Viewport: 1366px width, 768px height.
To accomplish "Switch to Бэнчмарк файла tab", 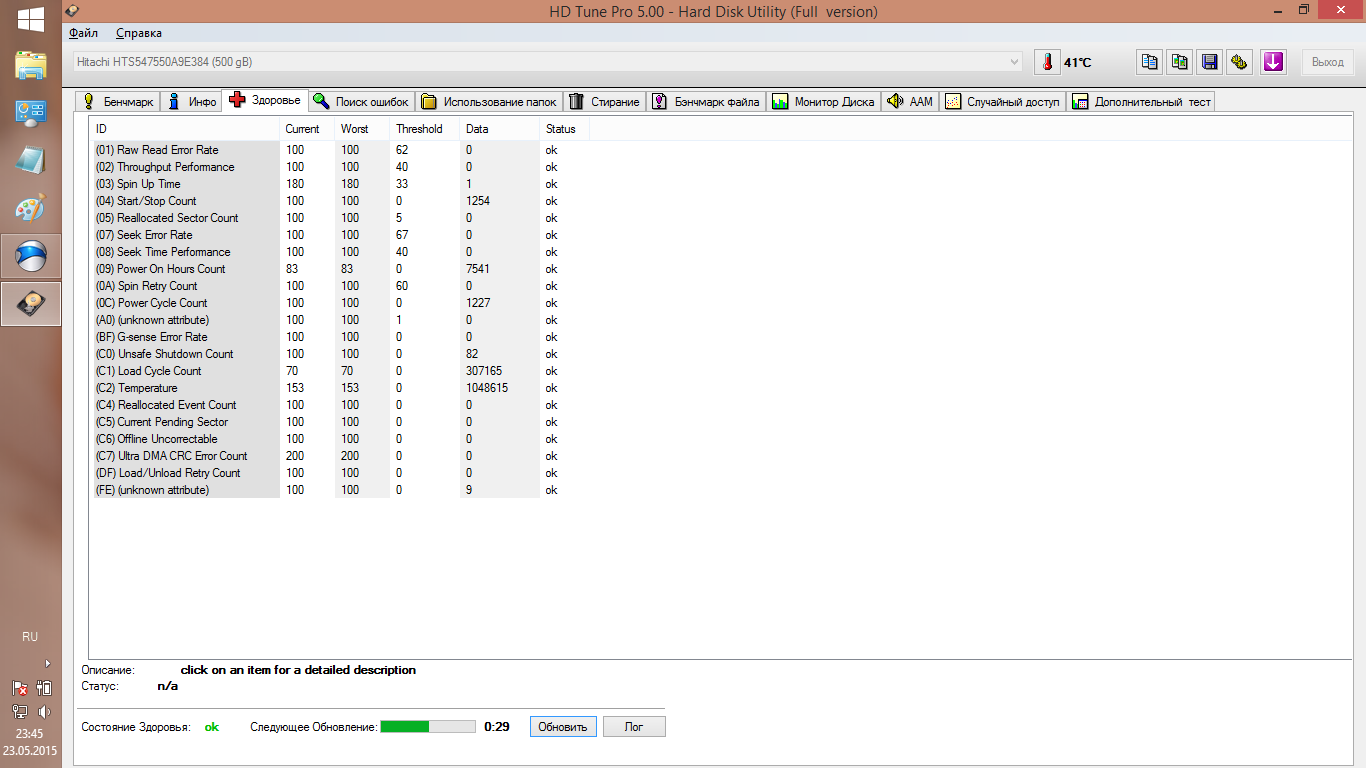I will coord(706,102).
